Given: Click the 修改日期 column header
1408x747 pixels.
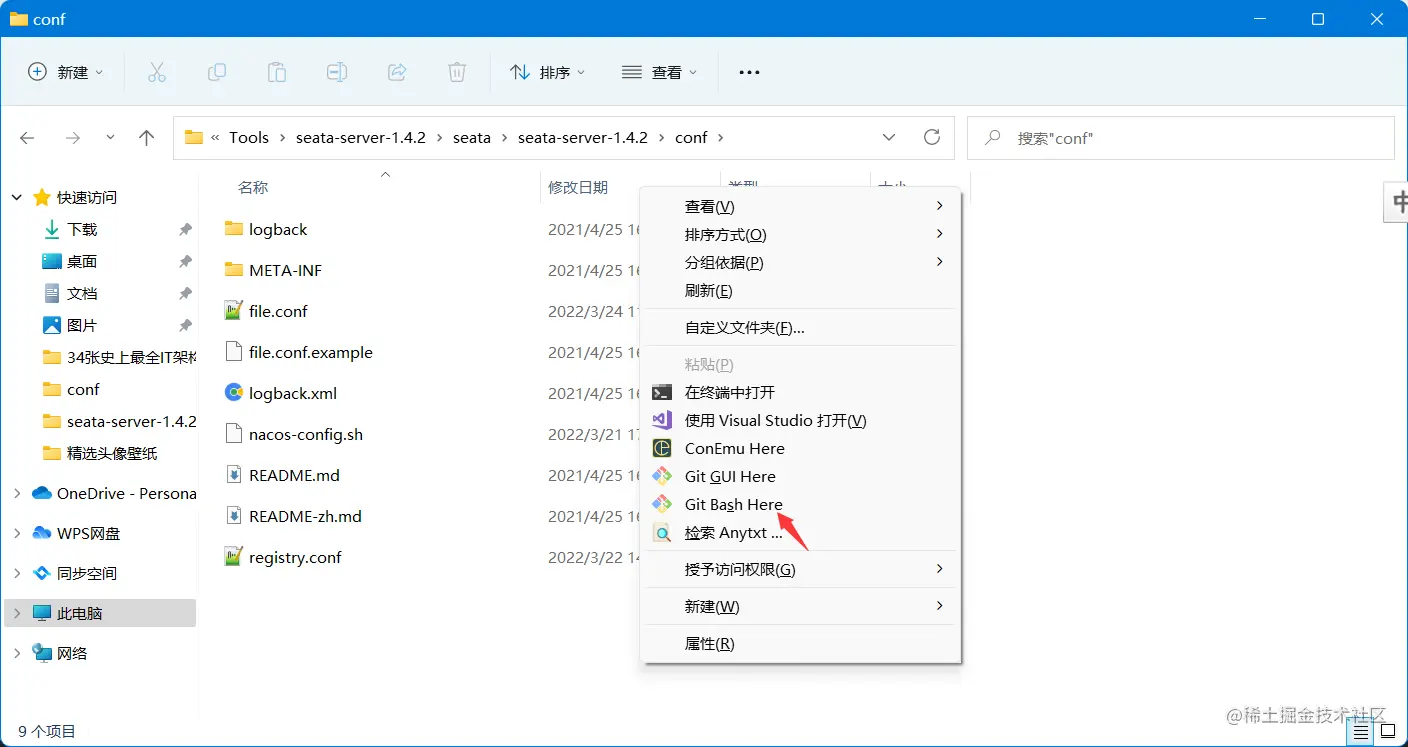Looking at the screenshot, I should pyautogui.click(x=578, y=187).
